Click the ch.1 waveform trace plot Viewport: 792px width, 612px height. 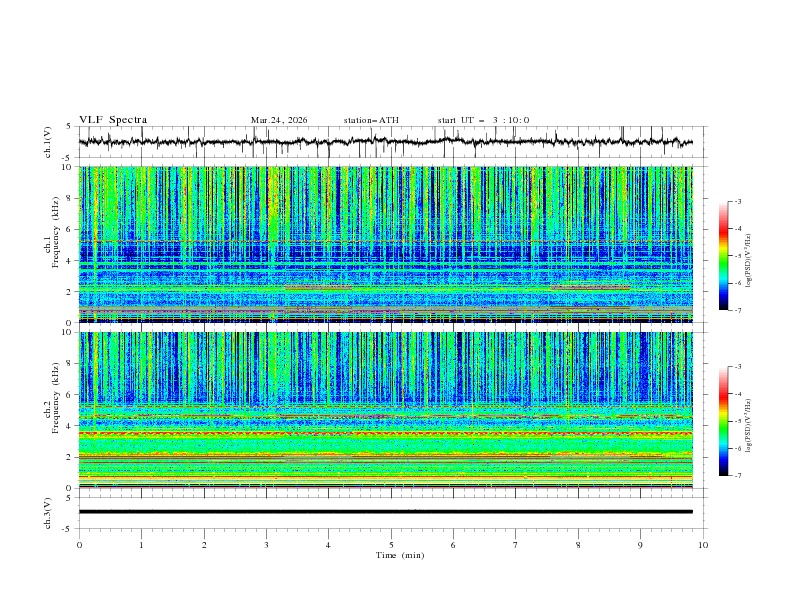pyautogui.click(x=385, y=142)
